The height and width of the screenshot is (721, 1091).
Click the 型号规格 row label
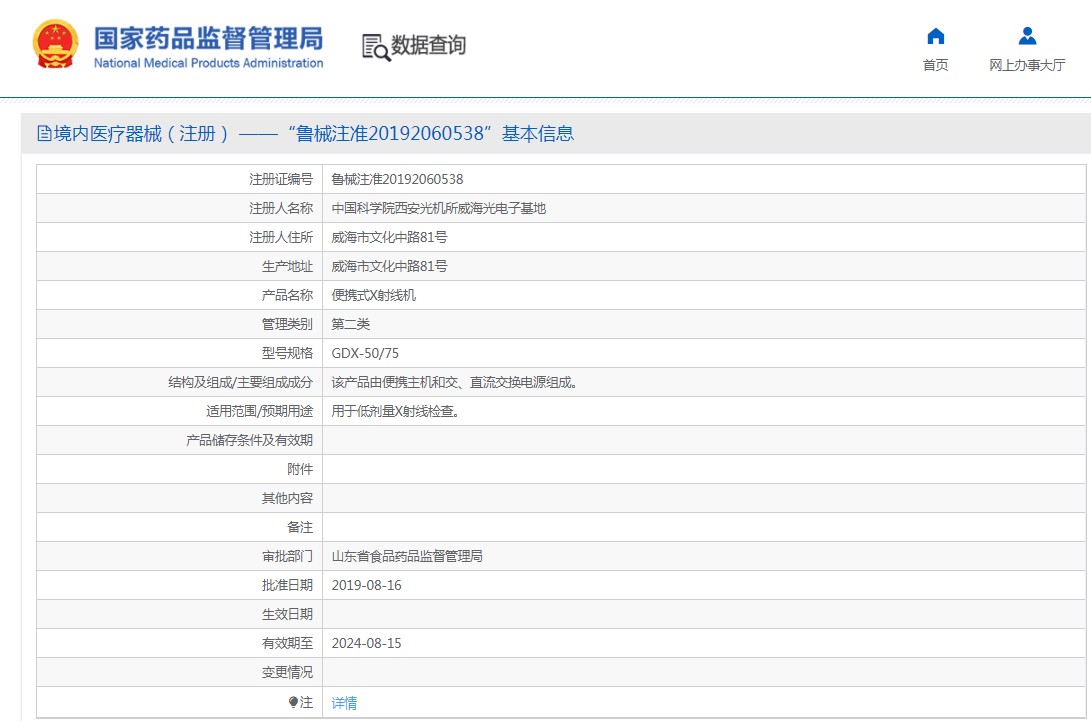click(x=287, y=354)
